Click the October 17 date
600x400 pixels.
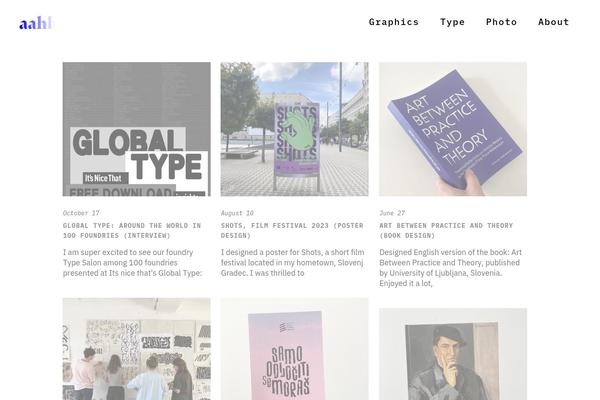pyautogui.click(x=81, y=213)
